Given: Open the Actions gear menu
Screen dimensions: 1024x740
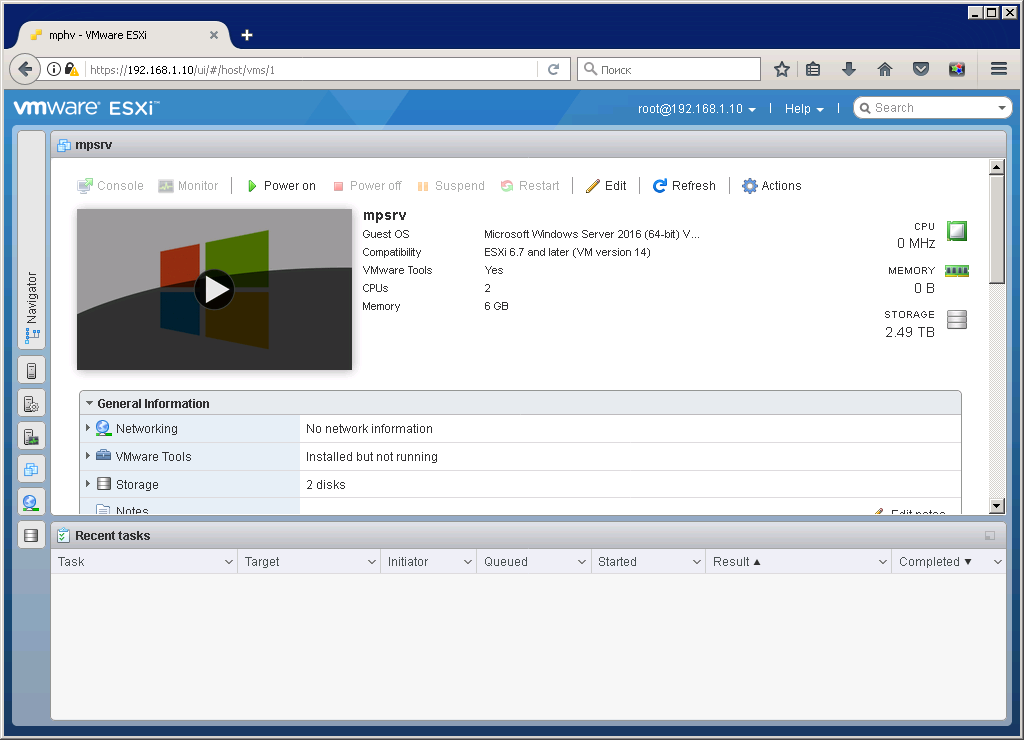Looking at the screenshot, I should pos(771,186).
